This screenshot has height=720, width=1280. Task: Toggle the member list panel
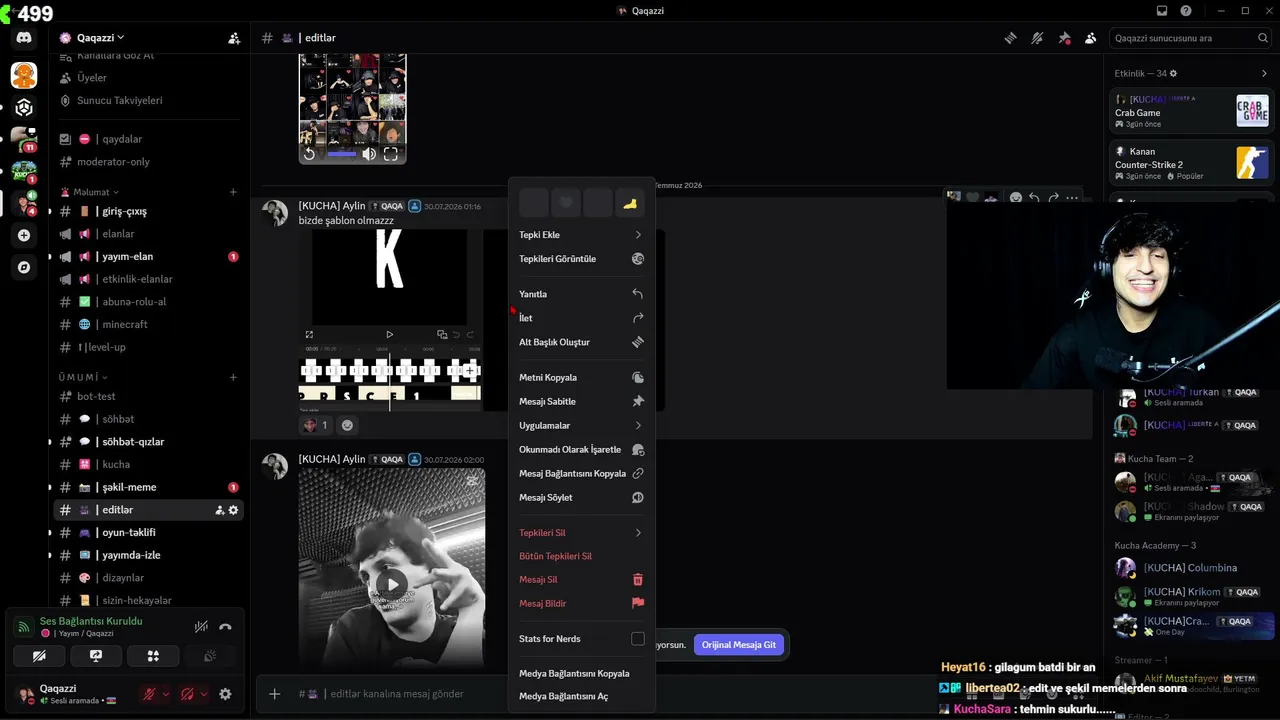coord(1090,38)
